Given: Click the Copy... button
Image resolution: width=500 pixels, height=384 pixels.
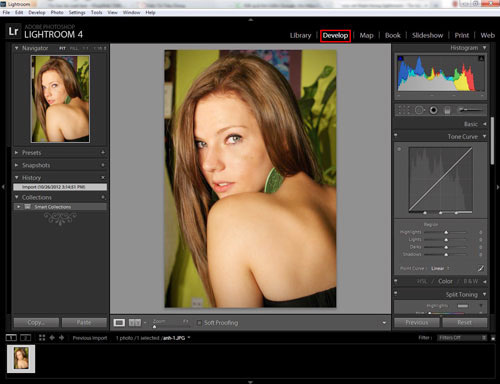Looking at the screenshot, I should coord(36,322).
